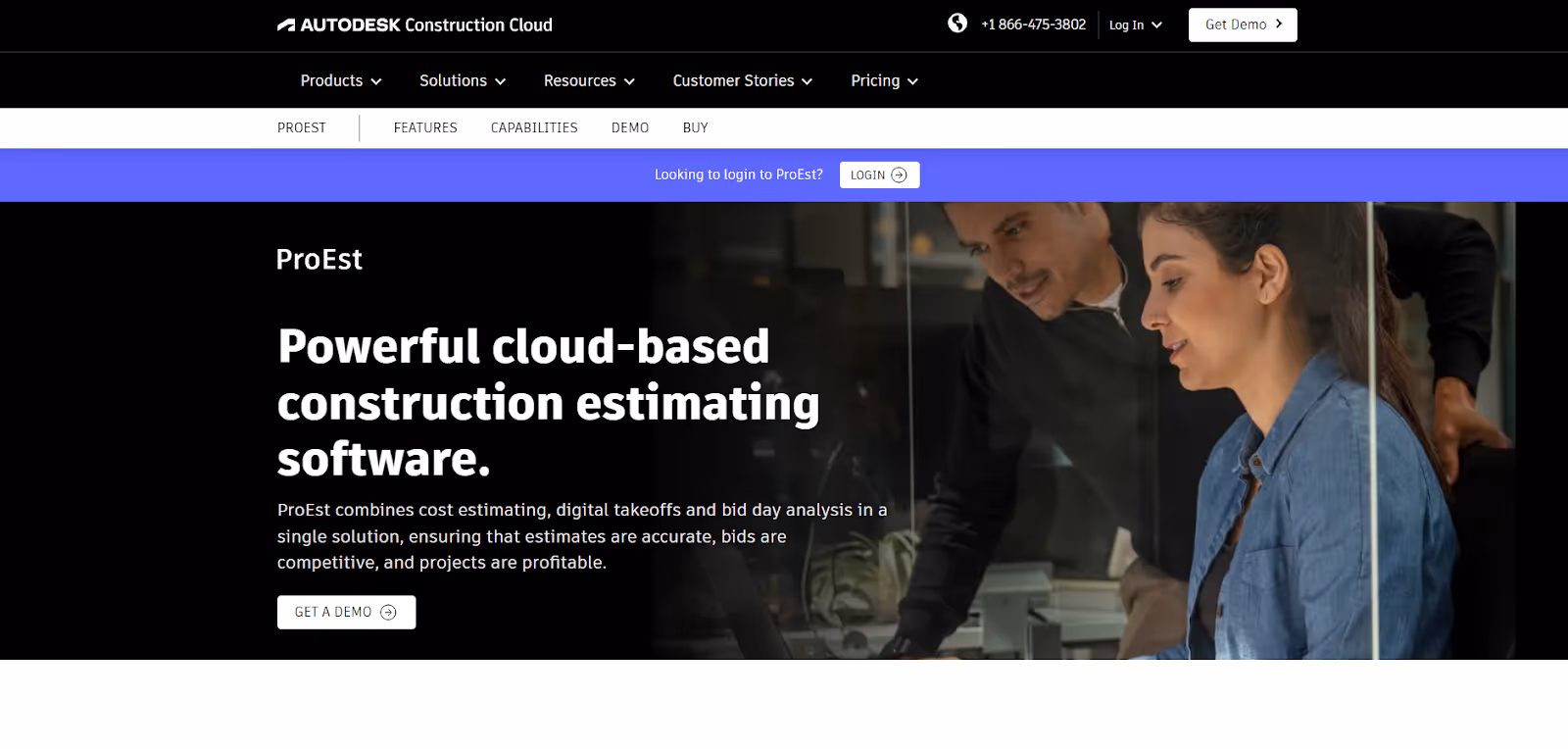Open the Solutions menu
Image resolution: width=1568 pixels, height=749 pixels.
click(x=463, y=80)
